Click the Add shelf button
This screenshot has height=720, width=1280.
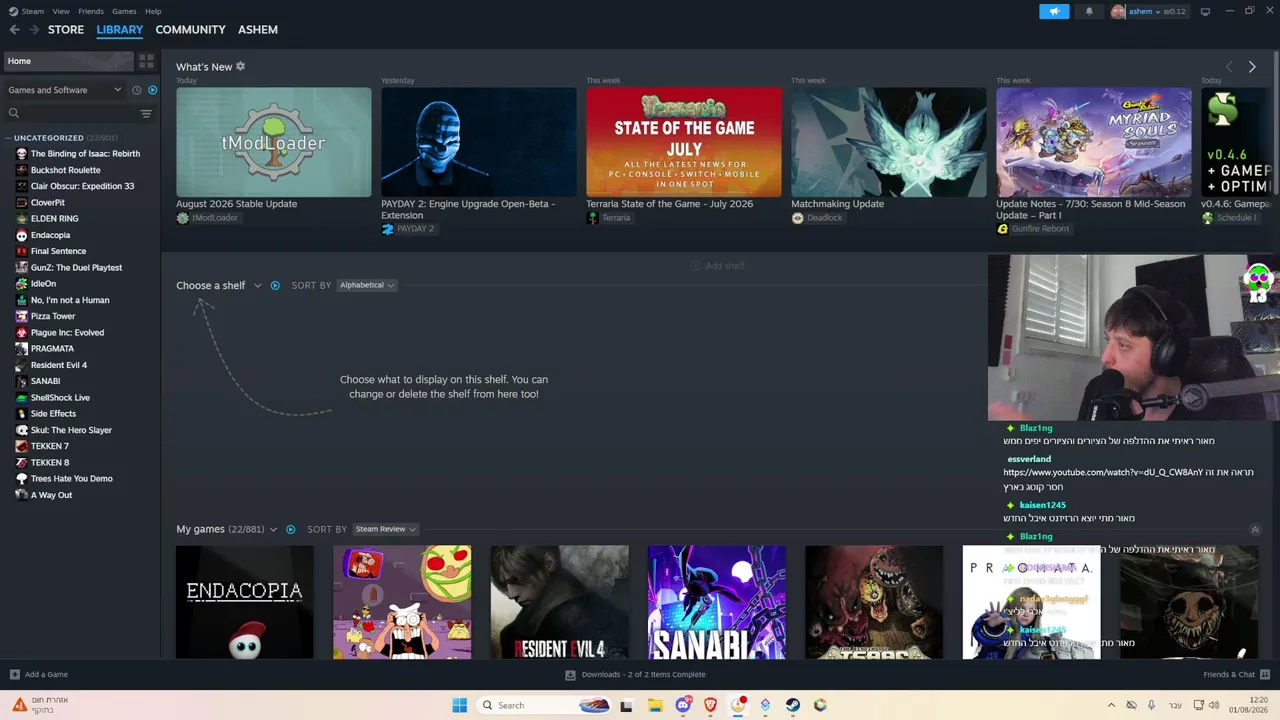pos(717,266)
